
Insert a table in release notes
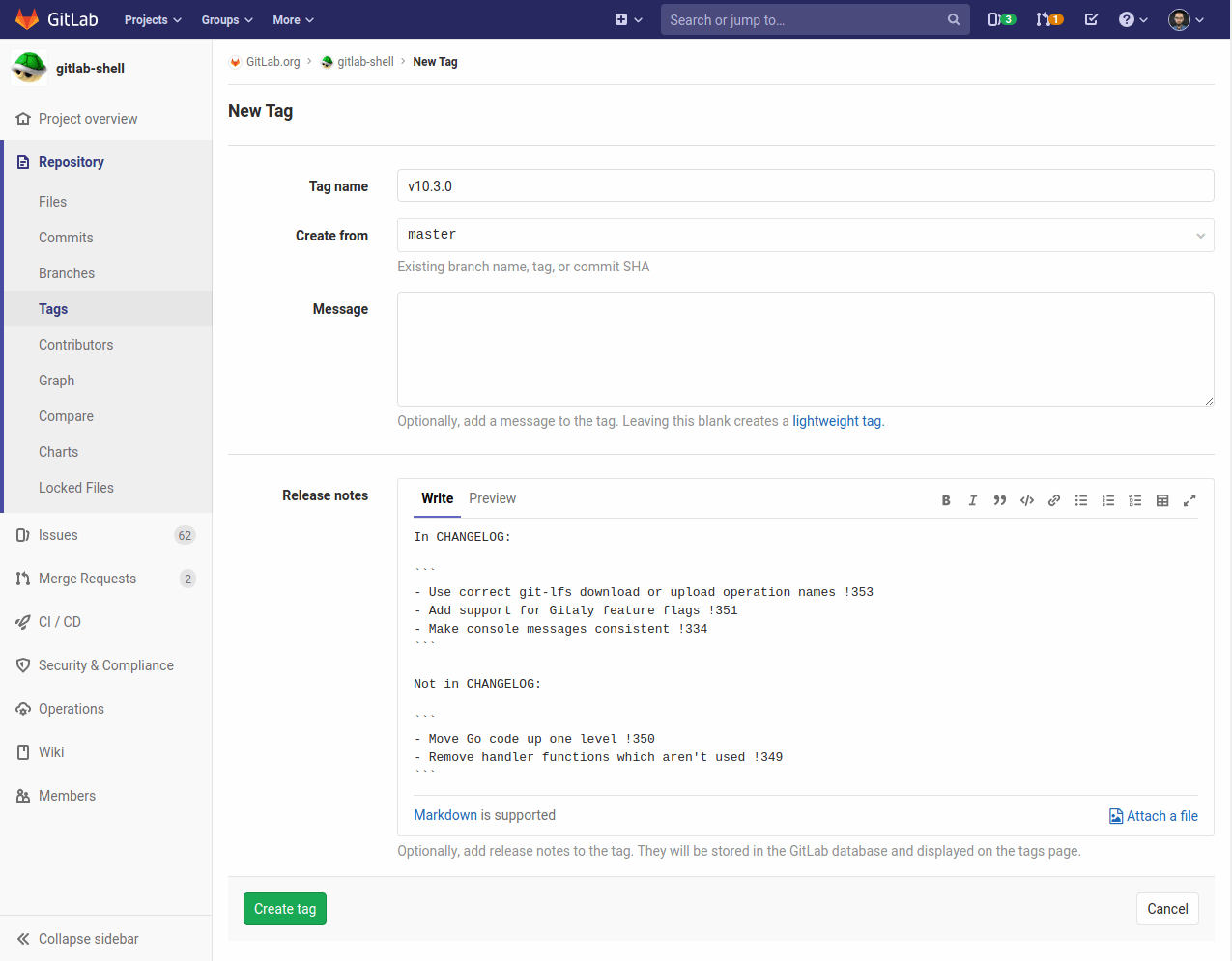coord(1162,500)
